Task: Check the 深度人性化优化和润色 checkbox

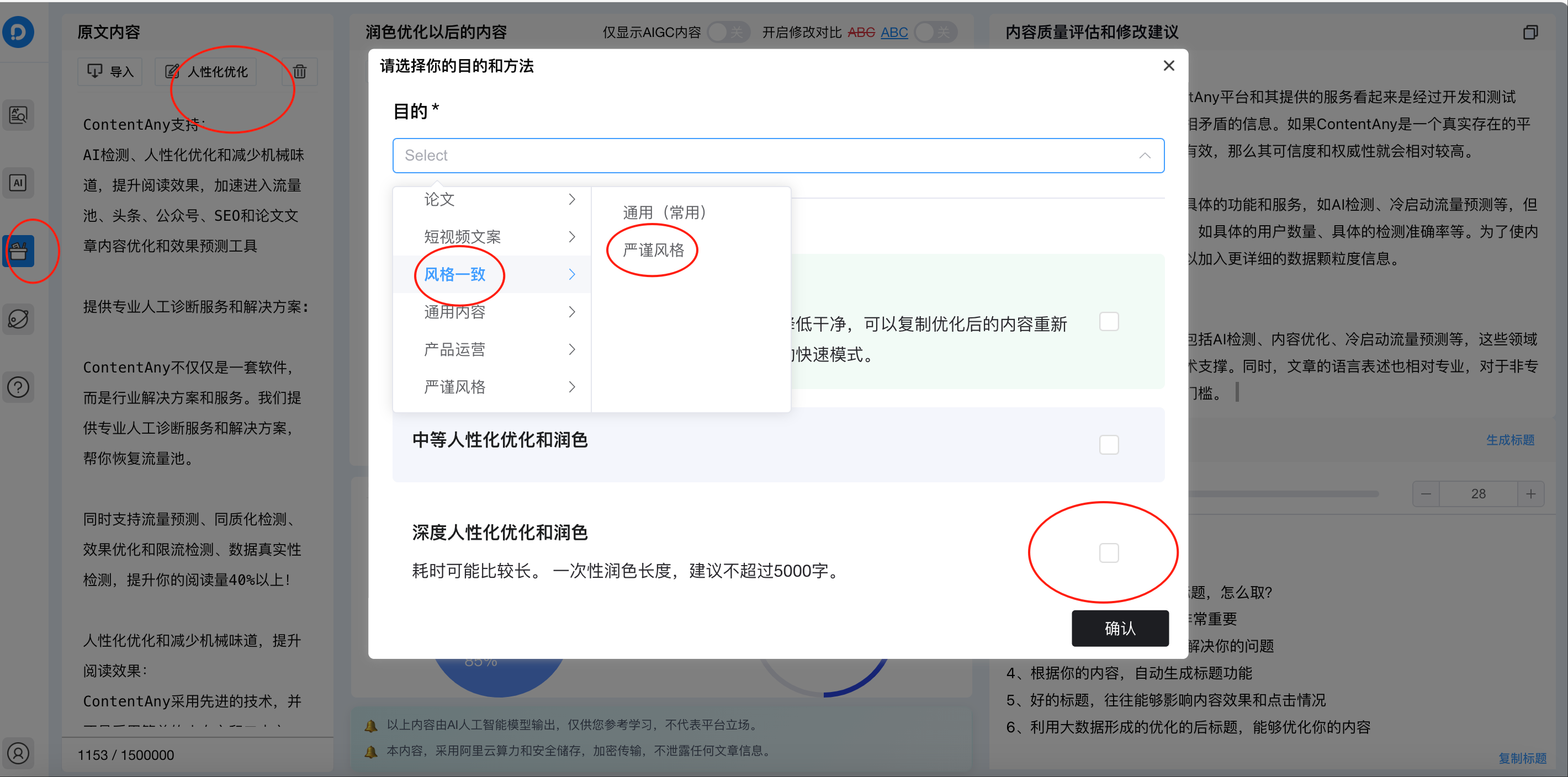Action: coord(1109,552)
